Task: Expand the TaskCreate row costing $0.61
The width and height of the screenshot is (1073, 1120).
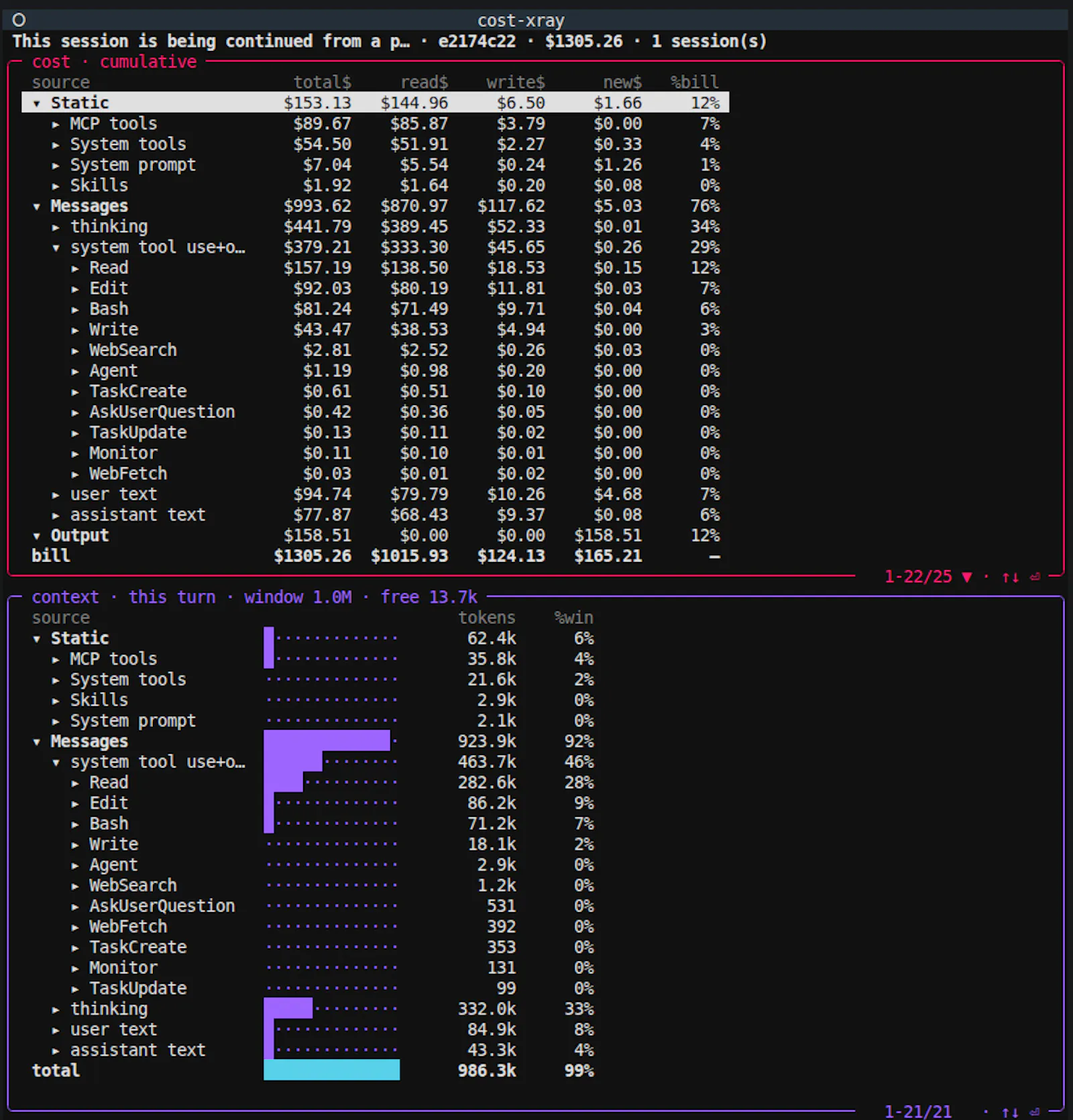Action: tap(75, 392)
